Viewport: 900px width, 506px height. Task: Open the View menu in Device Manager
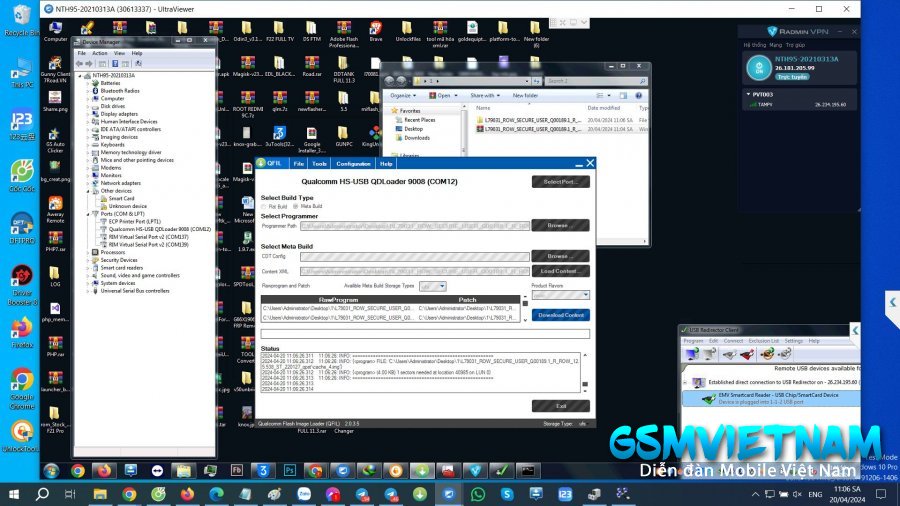[119, 53]
